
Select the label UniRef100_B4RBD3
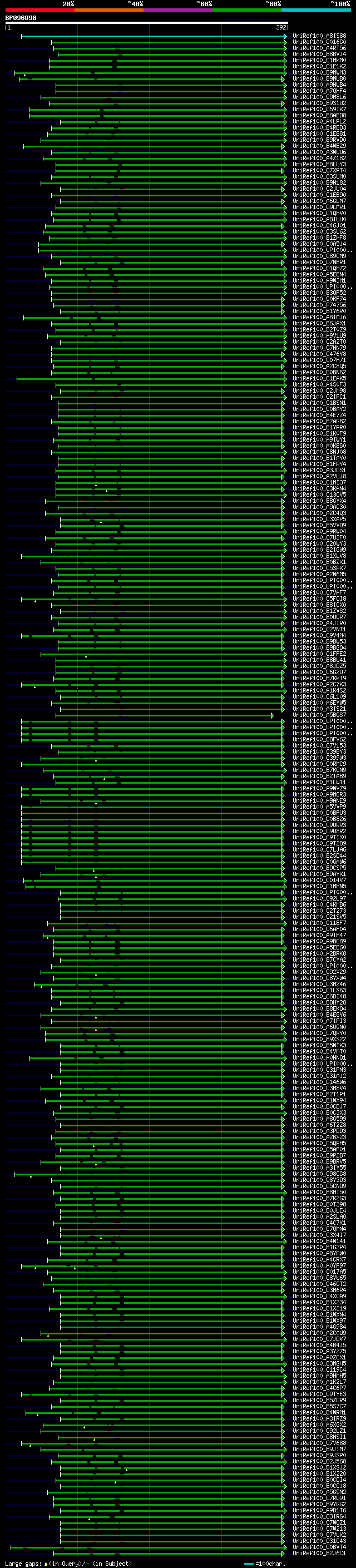click(319, 128)
